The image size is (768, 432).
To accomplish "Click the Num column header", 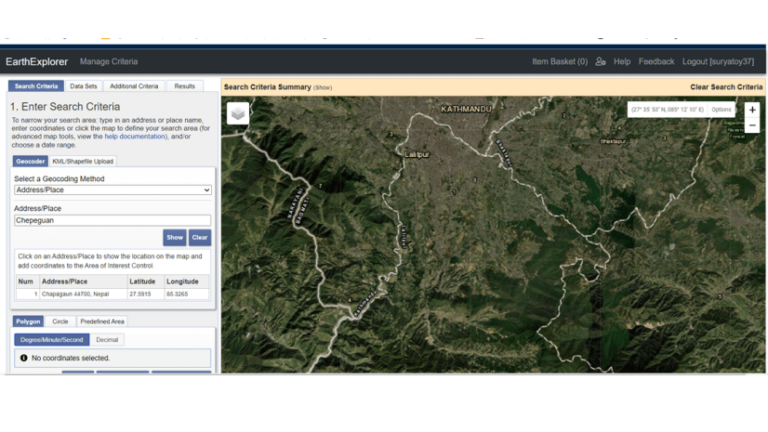I will 25,282.
